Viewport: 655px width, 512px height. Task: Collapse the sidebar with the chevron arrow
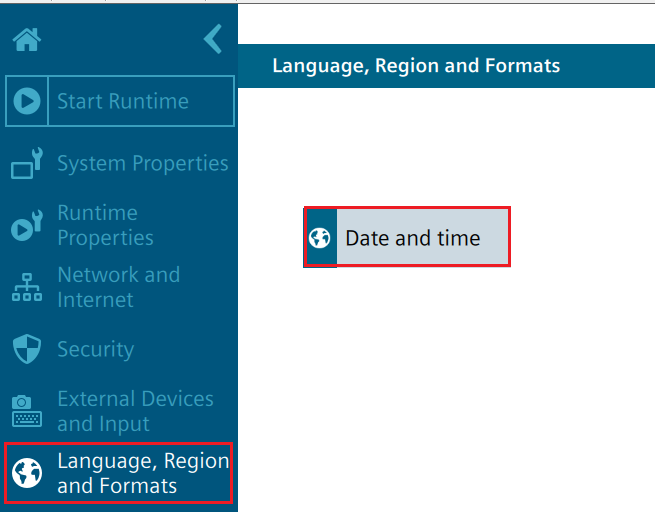pos(213,39)
